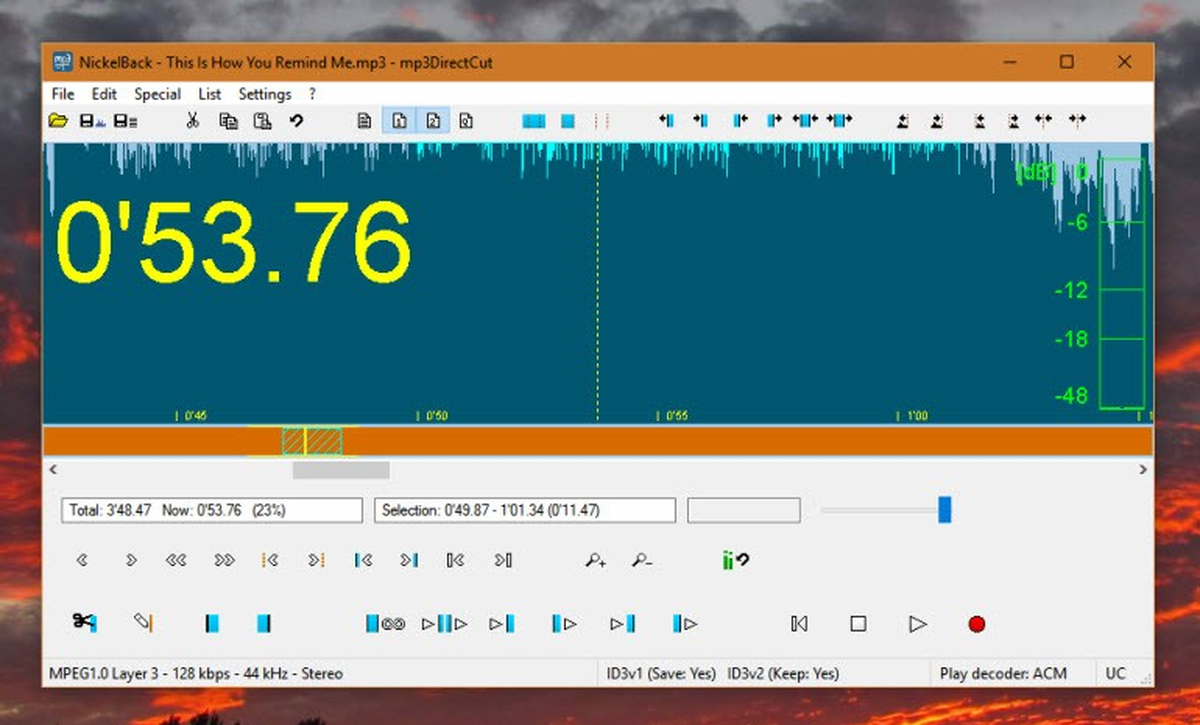Cut the selection using the scissors button
This screenshot has height=725, width=1200.
[84, 623]
